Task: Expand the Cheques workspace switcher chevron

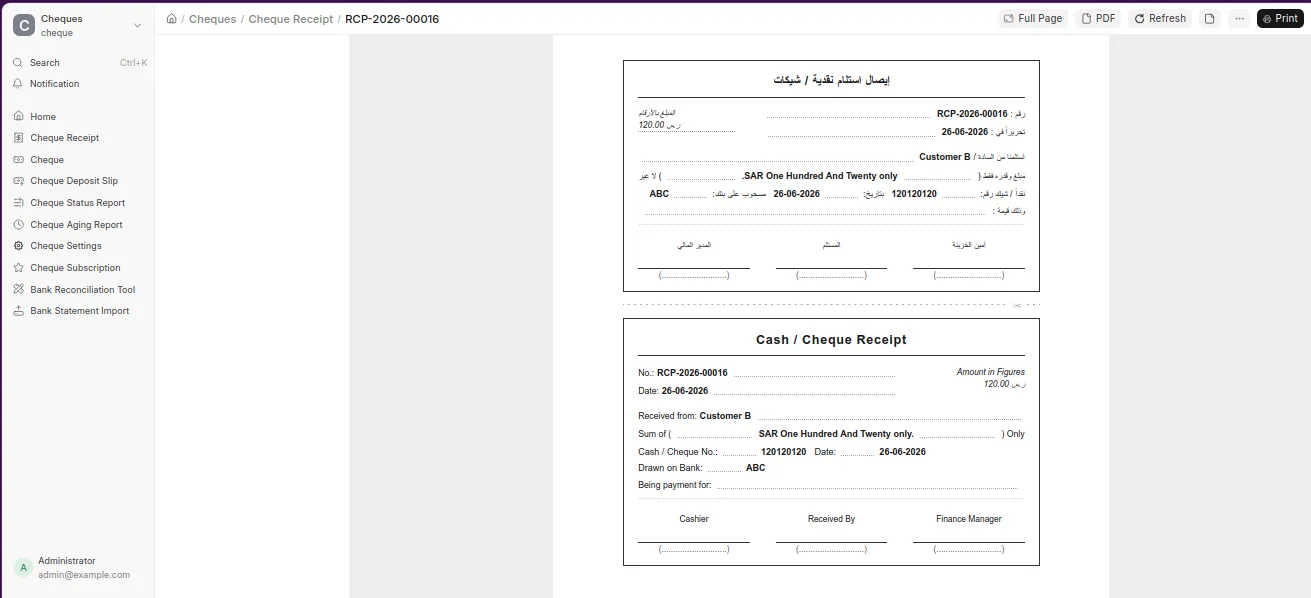Action: pyautogui.click(x=137, y=26)
